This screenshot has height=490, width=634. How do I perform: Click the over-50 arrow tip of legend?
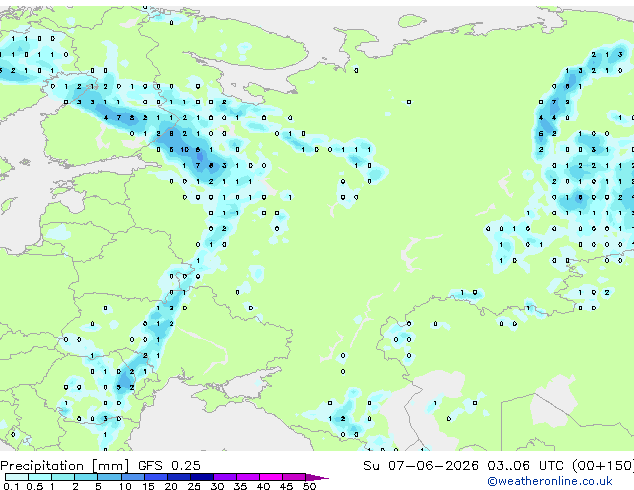317,477
